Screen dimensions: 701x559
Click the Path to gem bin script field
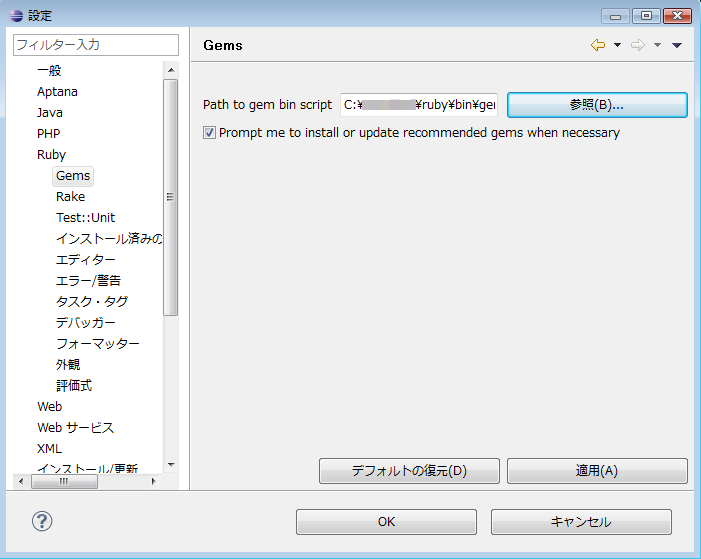tap(419, 105)
